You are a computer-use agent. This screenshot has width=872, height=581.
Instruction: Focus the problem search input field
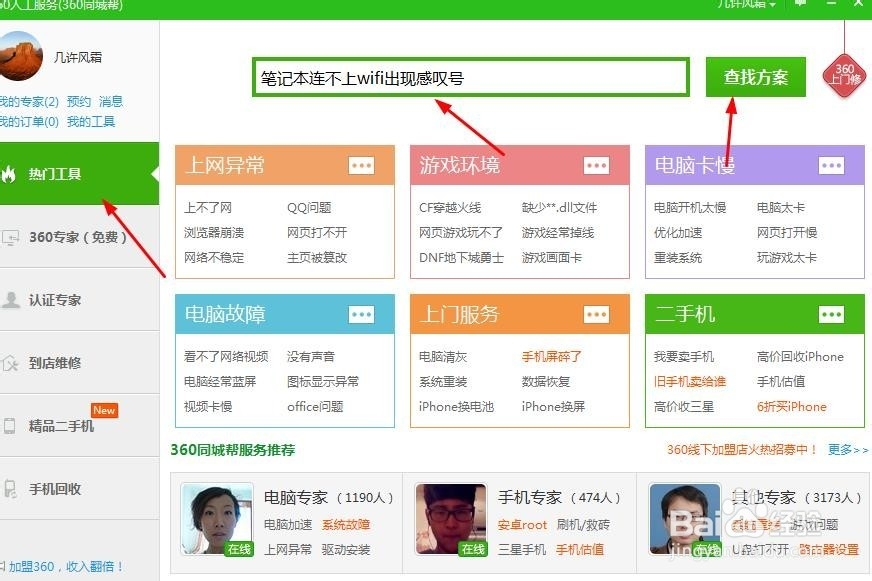click(470, 77)
